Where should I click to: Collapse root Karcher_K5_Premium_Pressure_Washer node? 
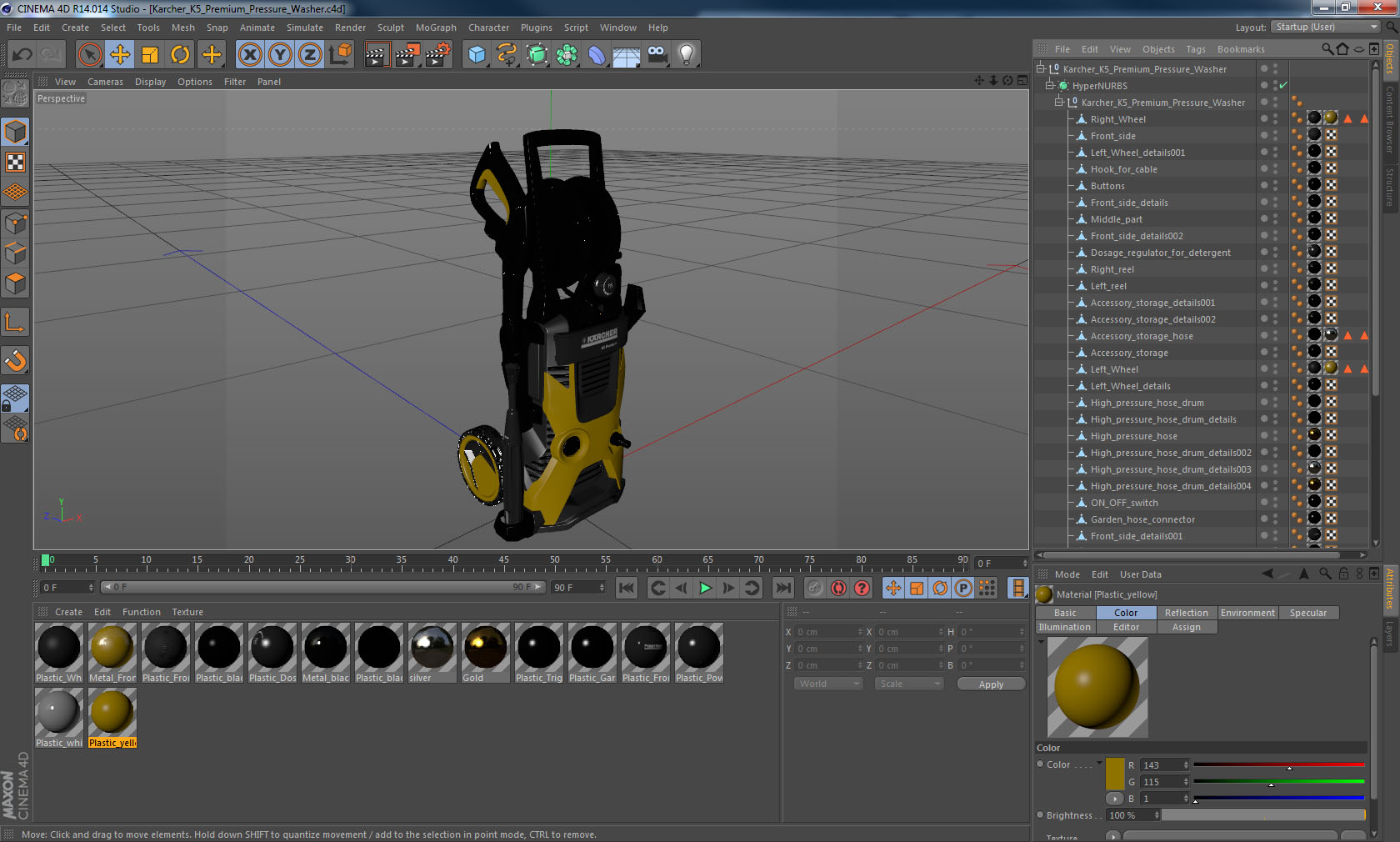(1041, 68)
